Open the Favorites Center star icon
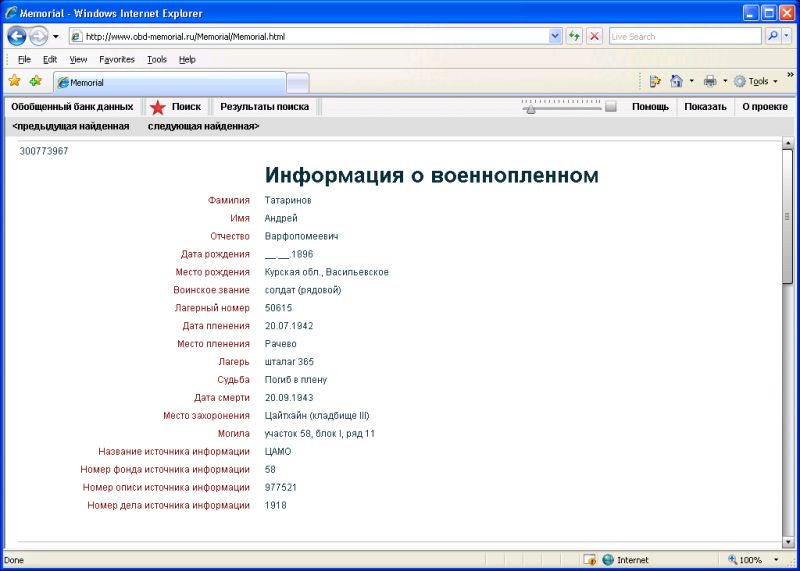Screen dimensions: 800x571 click(14, 81)
